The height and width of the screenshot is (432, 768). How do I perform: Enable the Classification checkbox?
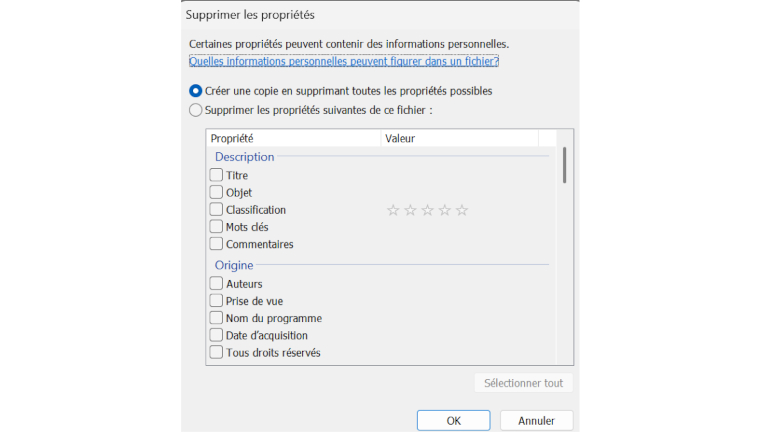pos(216,210)
